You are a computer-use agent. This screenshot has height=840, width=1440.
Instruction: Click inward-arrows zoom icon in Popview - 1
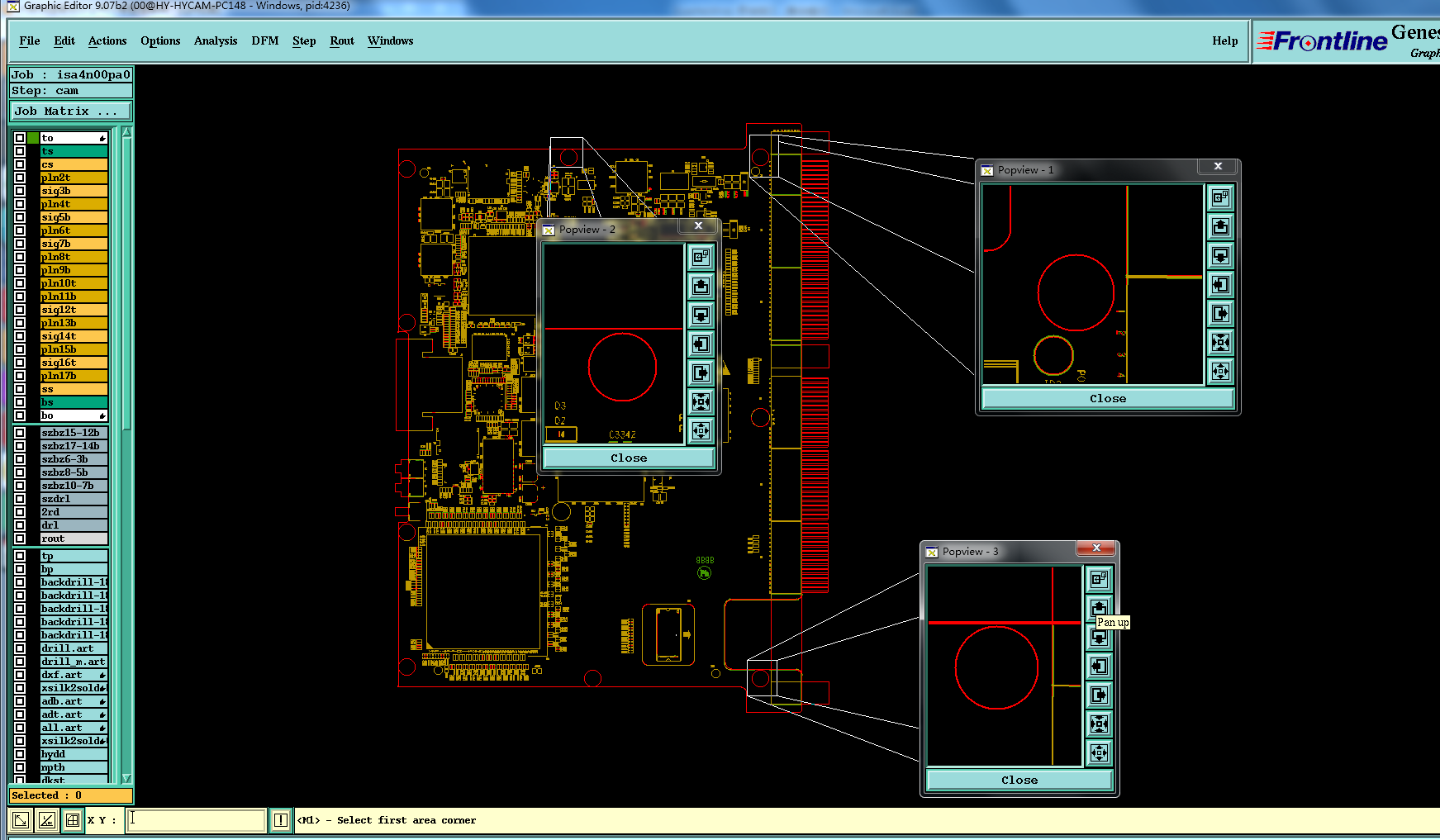click(x=1220, y=342)
